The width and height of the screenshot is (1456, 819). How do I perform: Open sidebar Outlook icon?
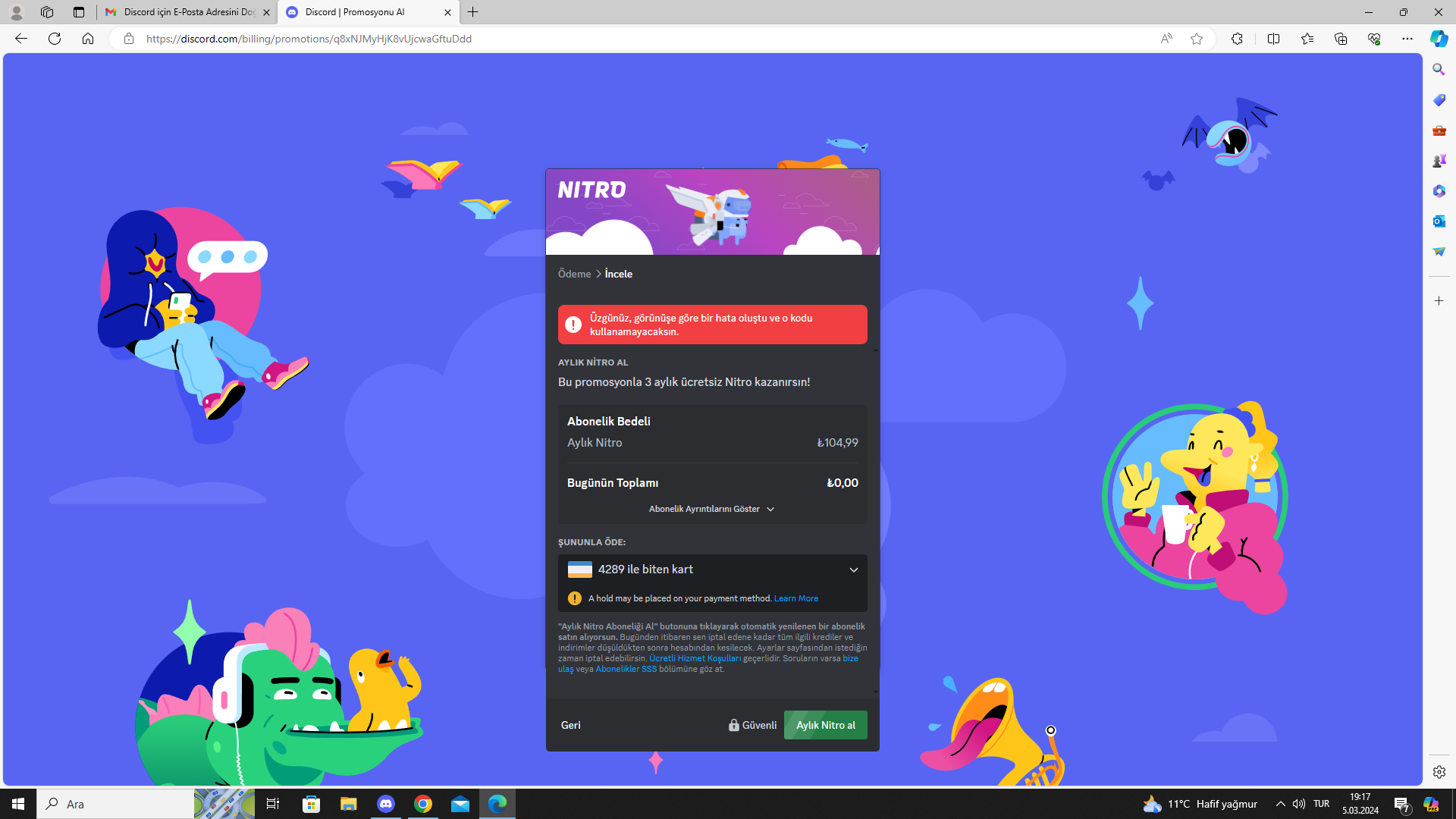coord(1439,221)
